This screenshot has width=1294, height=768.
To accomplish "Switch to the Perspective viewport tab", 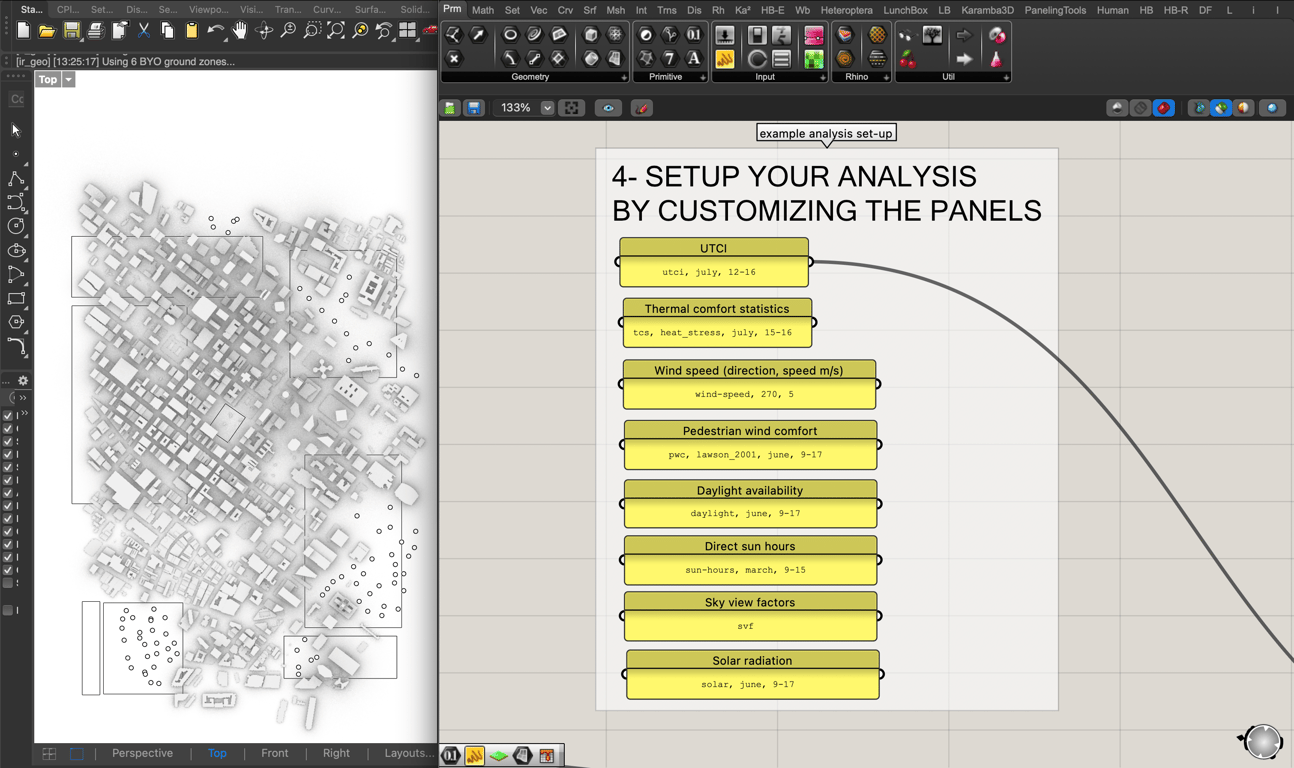I will click(142, 753).
